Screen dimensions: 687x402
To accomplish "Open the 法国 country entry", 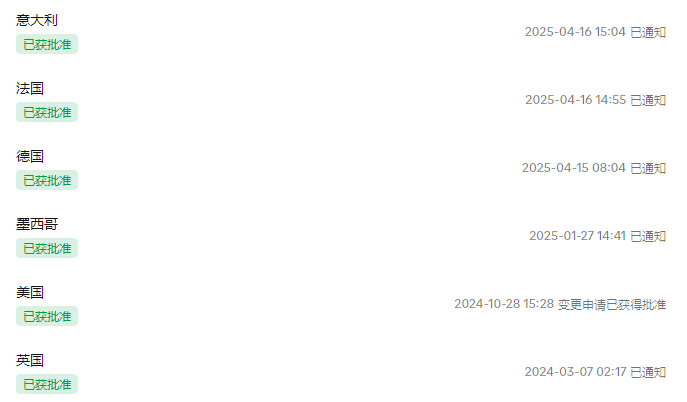I will point(30,88).
